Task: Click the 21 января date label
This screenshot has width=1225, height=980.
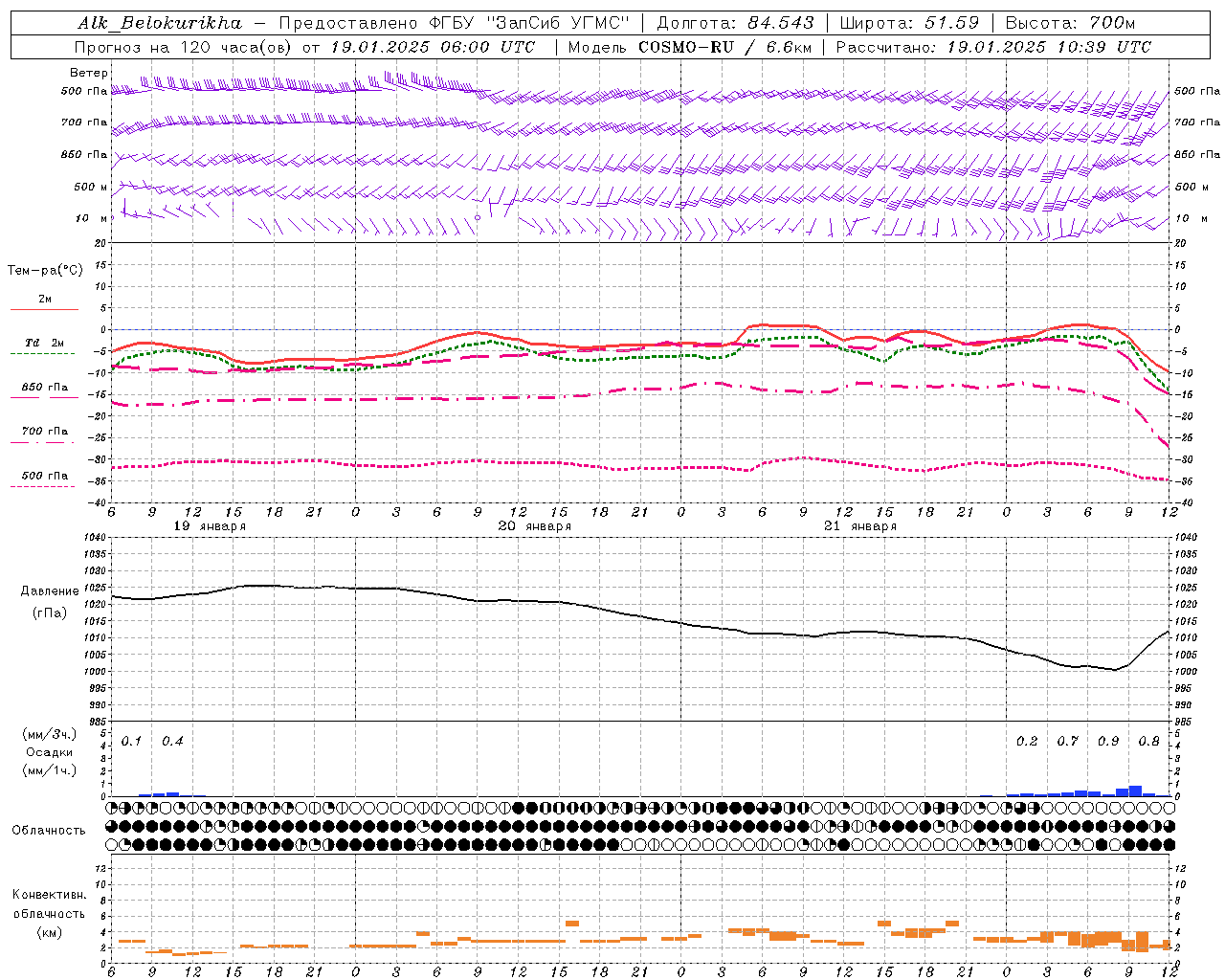Action: click(x=860, y=526)
